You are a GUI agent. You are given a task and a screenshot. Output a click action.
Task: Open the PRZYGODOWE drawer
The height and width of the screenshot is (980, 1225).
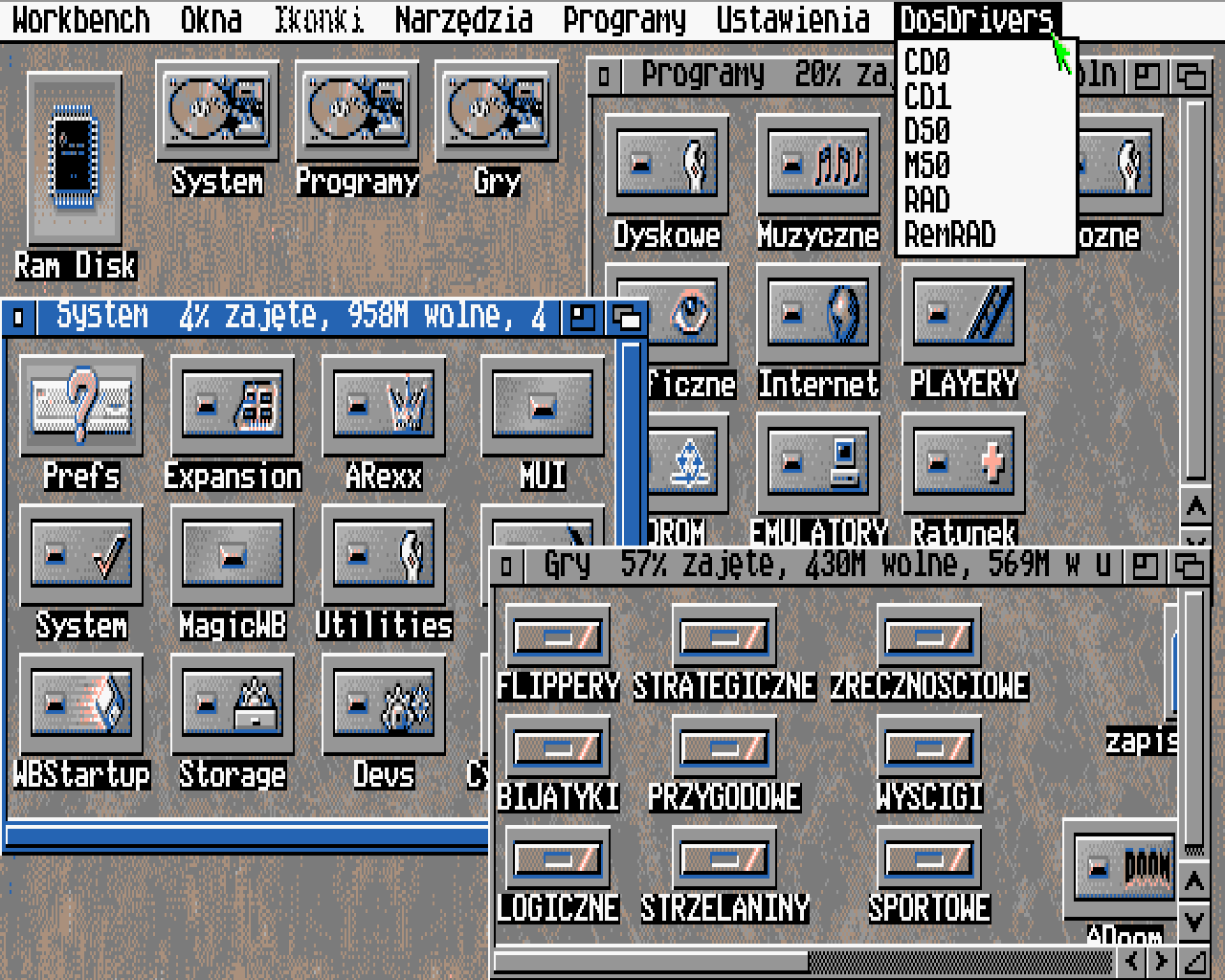pos(724,746)
